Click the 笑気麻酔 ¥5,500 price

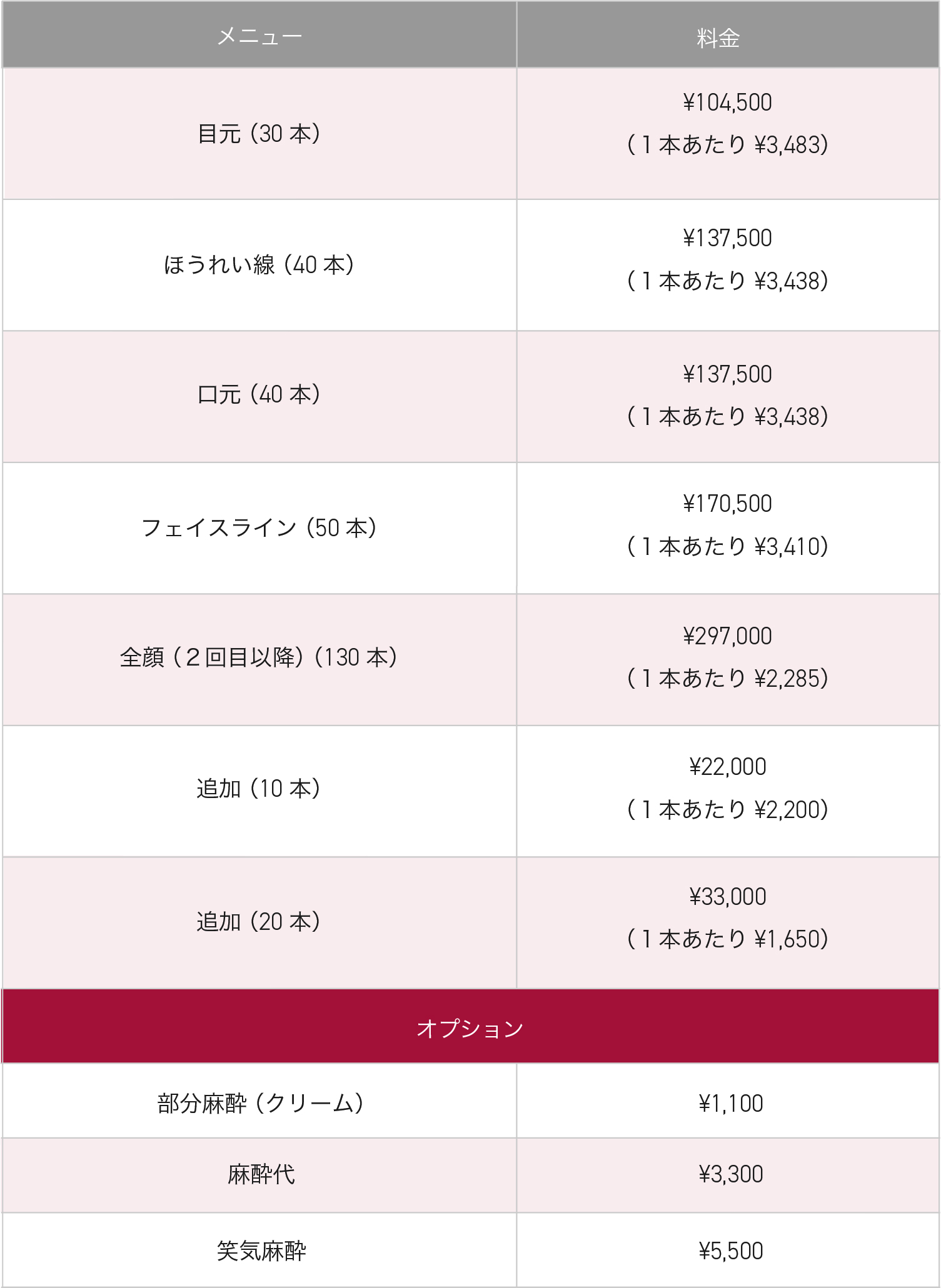(x=730, y=1251)
